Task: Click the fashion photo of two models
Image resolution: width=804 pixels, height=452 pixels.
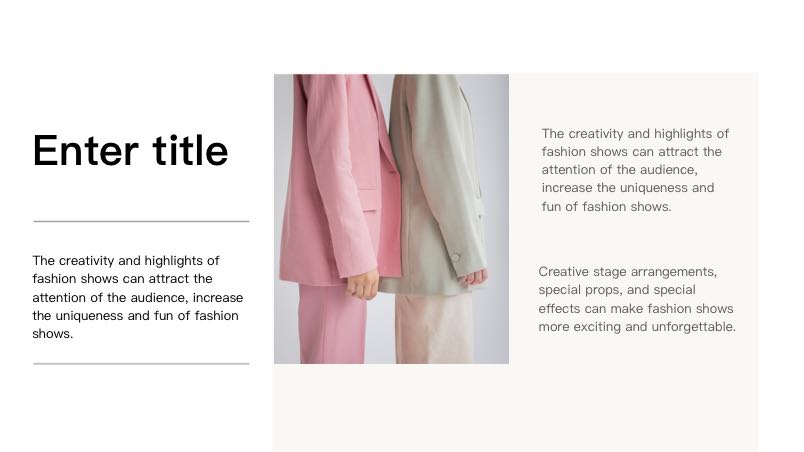Action: (x=391, y=219)
